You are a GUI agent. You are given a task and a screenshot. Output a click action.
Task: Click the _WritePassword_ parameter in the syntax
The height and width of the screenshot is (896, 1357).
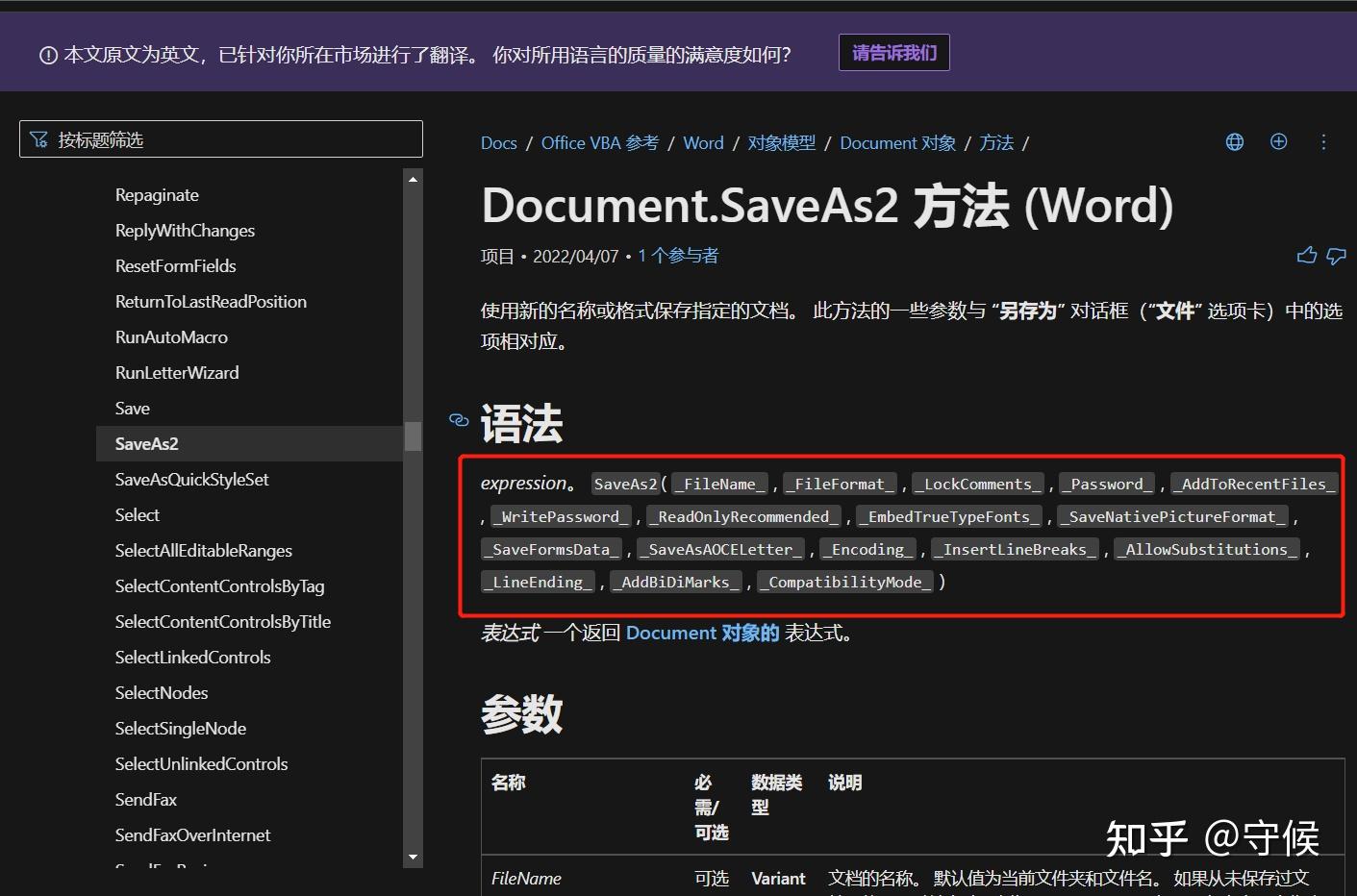point(561,516)
